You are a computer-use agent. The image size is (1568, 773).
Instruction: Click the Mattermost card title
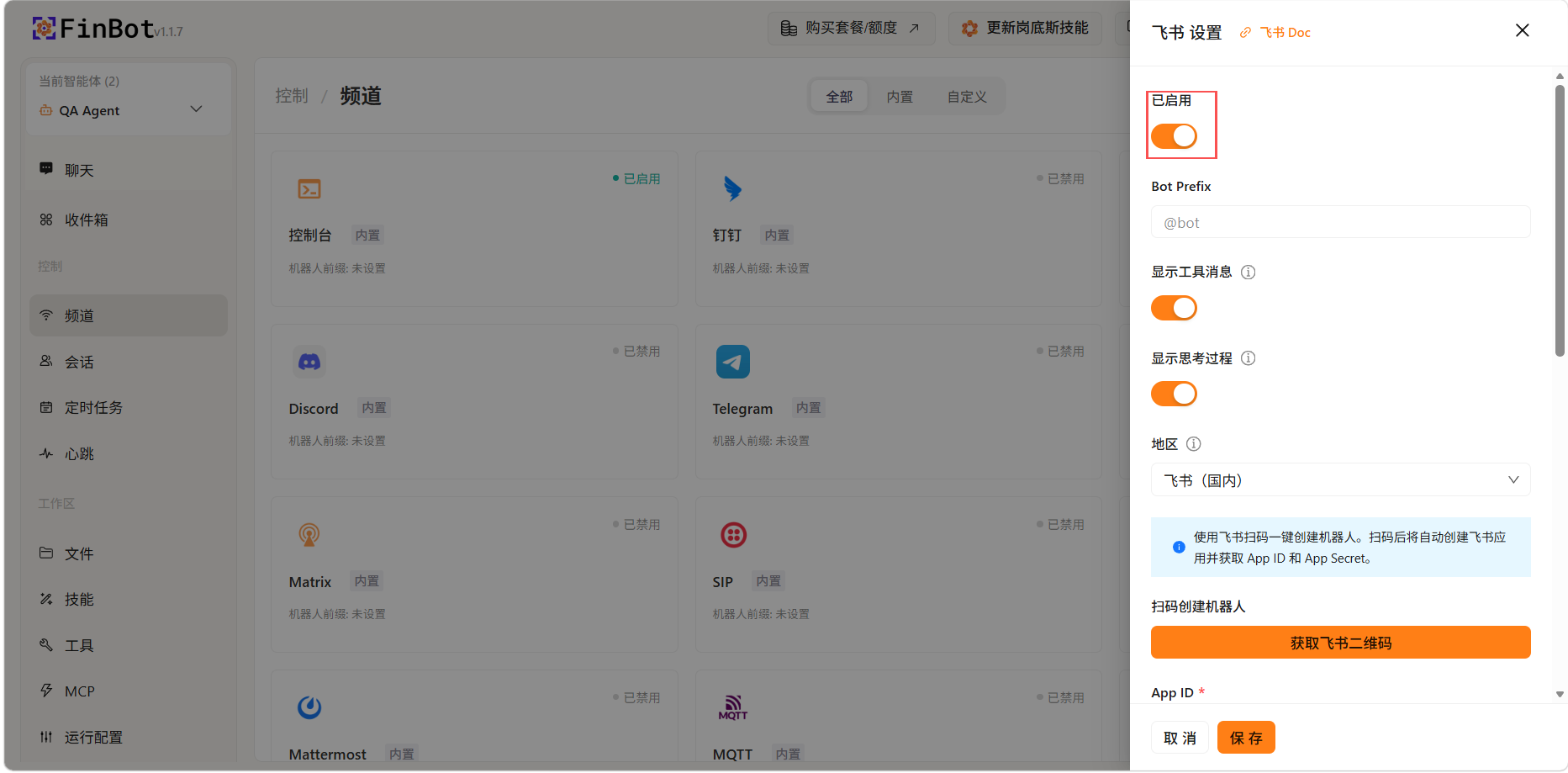(327, 754)
